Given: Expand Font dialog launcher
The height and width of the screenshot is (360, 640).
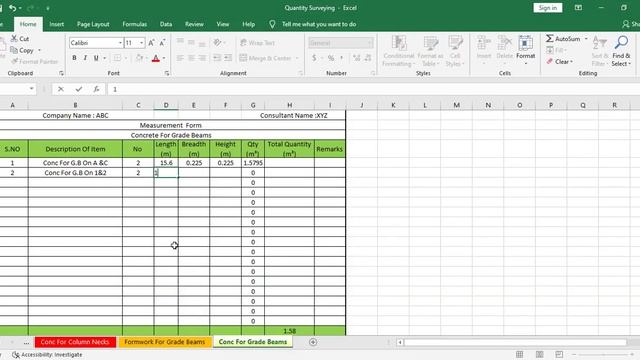Looking at the screenshot, I should tap(167, 73).
